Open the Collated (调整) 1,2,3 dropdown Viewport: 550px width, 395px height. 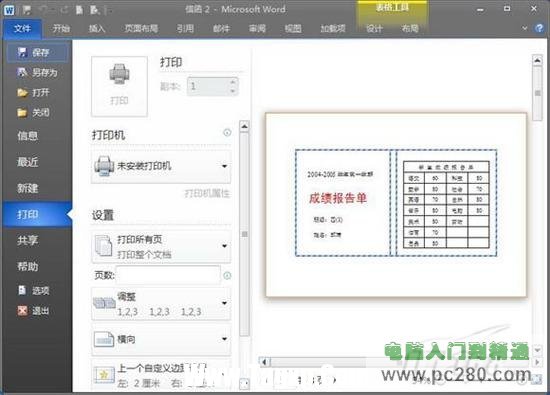161,304
